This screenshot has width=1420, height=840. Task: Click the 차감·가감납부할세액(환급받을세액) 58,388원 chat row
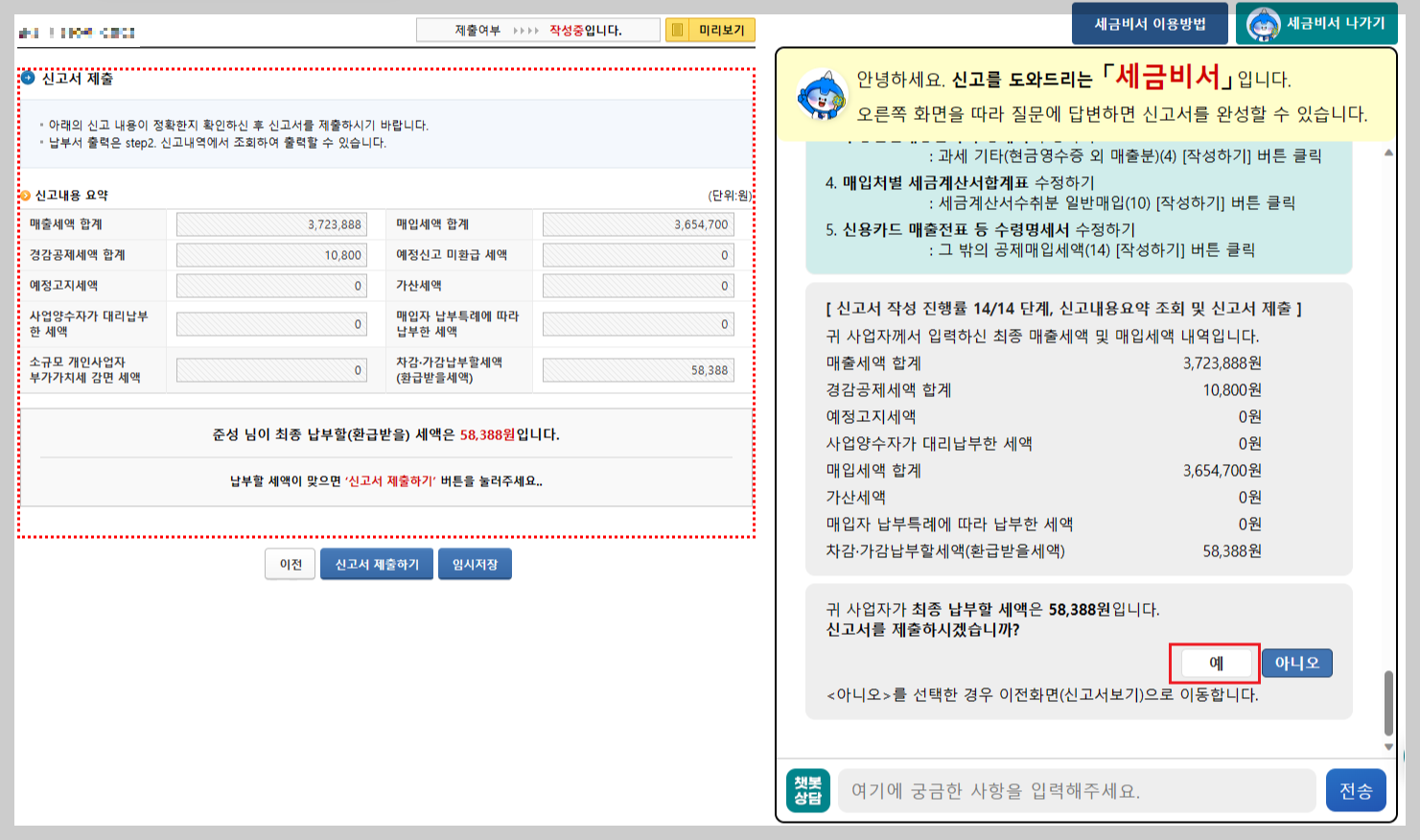click(x=1043, y=551)
